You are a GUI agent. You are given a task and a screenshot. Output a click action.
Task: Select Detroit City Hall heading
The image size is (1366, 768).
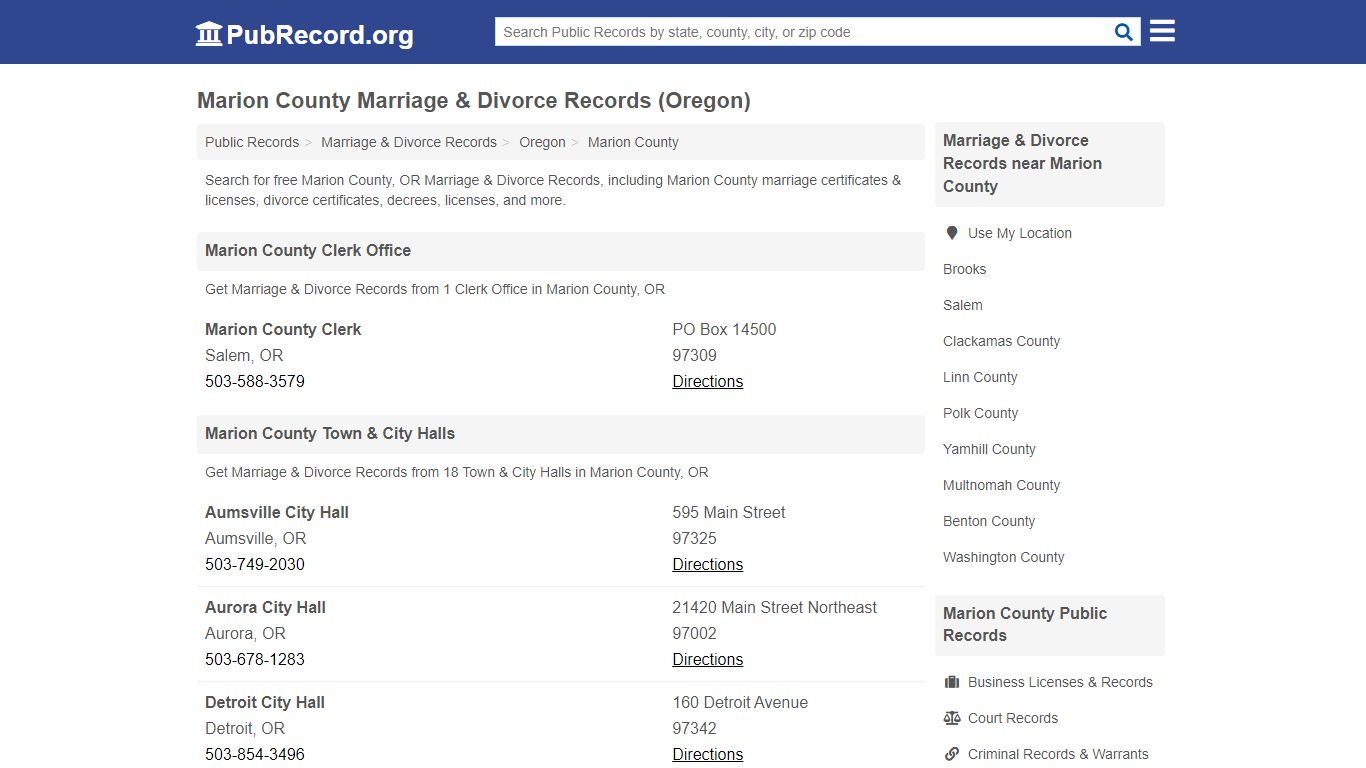pyautogui.click(x=265, y=702)
